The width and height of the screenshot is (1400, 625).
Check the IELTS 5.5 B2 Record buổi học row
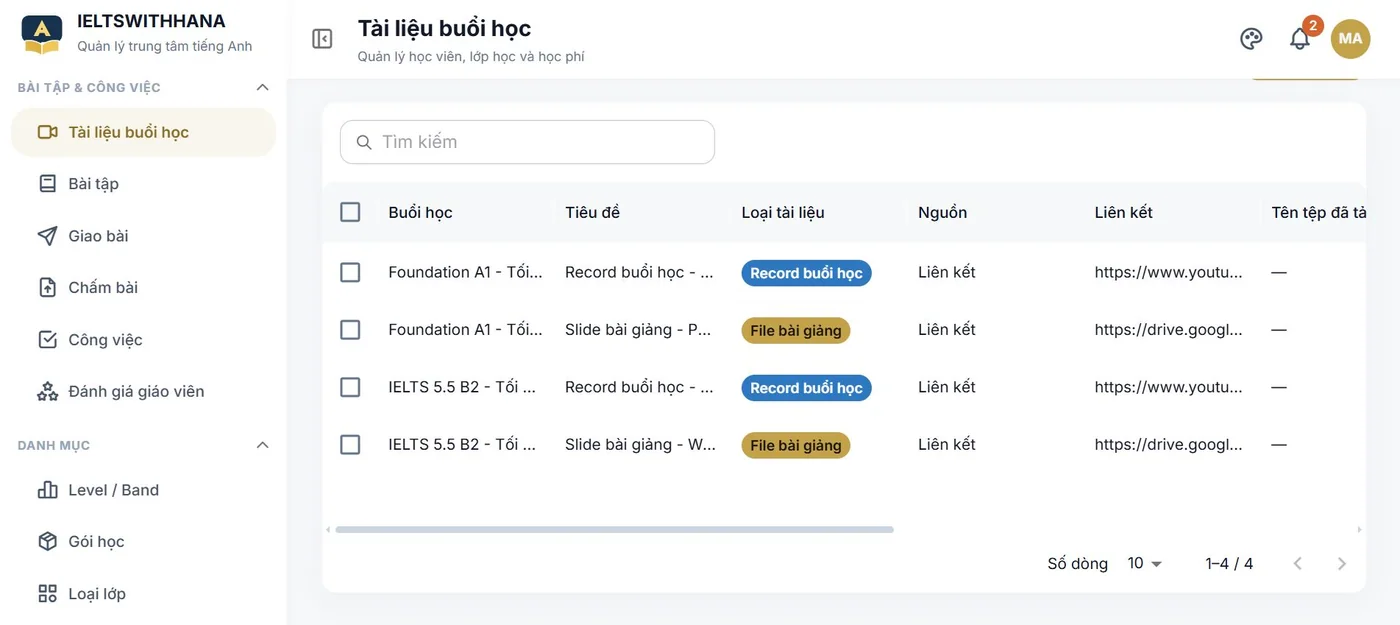[350, 387]
